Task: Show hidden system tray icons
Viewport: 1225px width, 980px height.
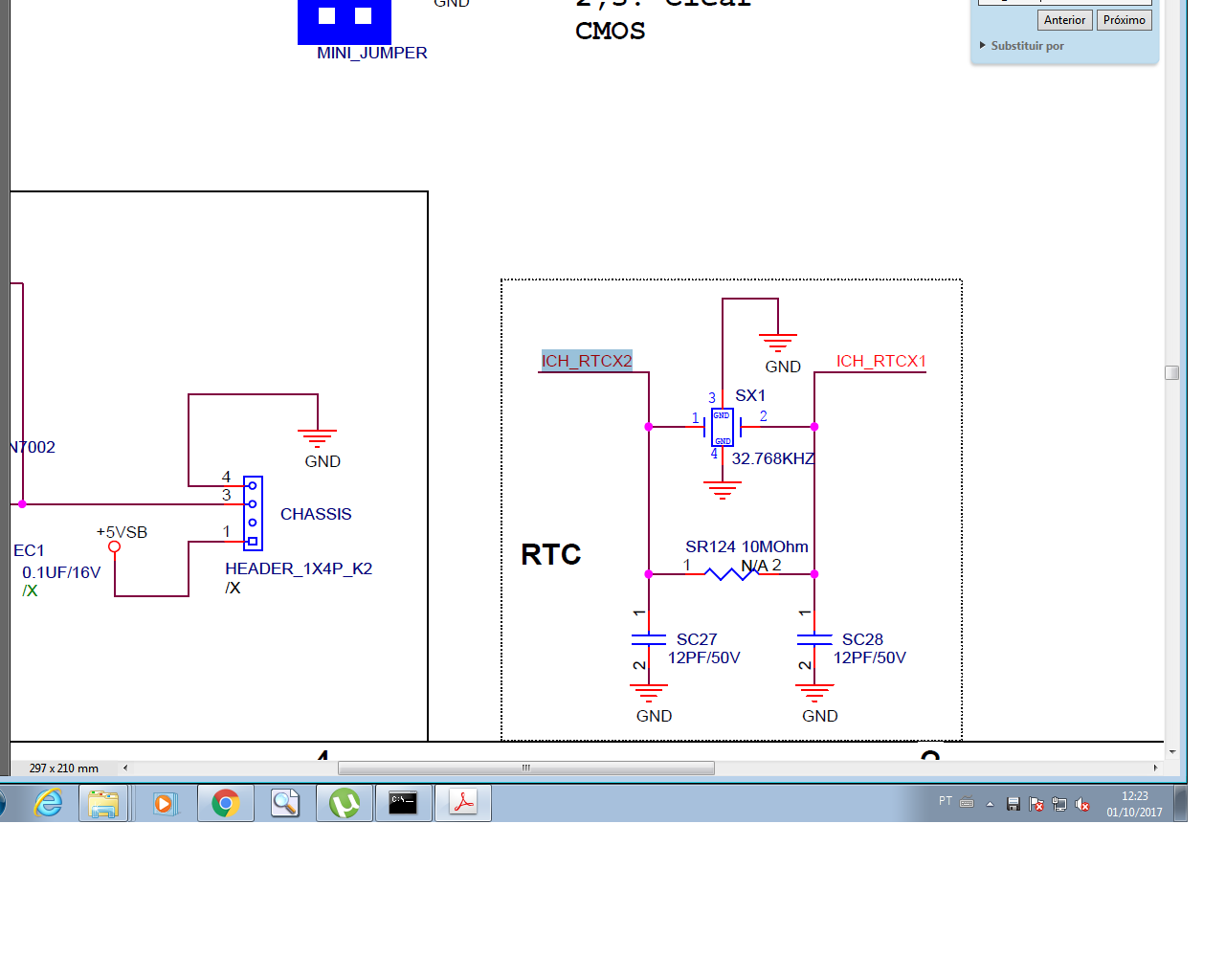Action: (x=990, y=804)
